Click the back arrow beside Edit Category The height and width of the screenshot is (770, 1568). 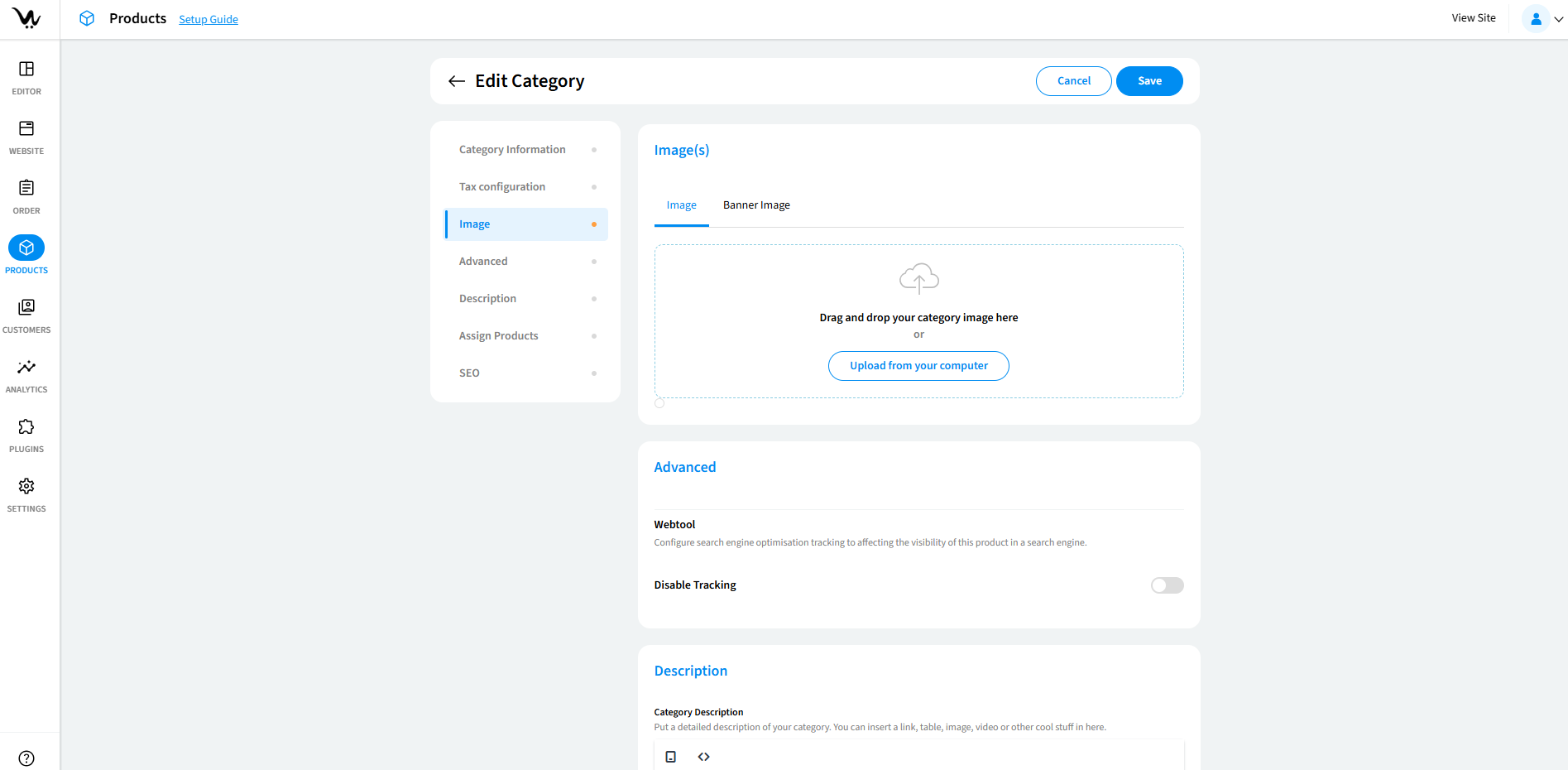click(456, 81)
